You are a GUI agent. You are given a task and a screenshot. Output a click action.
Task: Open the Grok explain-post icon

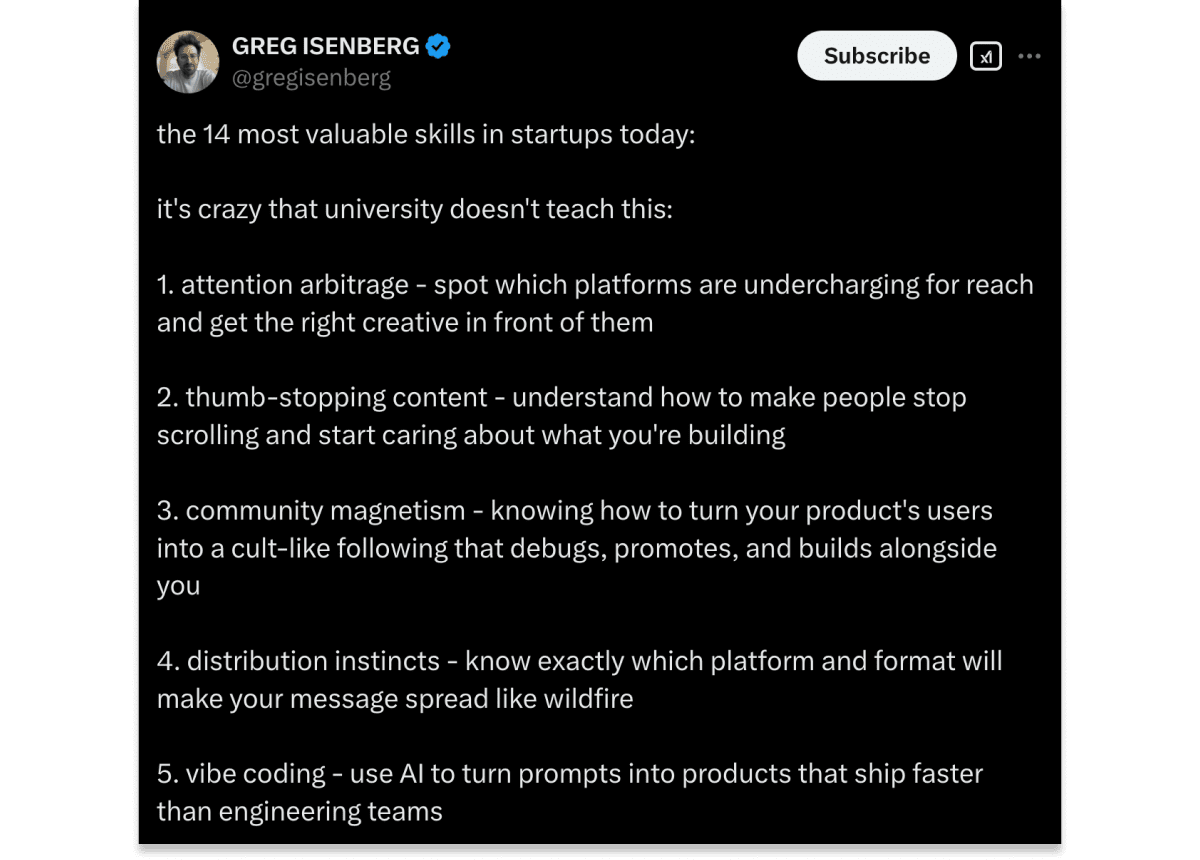point(986,56)
